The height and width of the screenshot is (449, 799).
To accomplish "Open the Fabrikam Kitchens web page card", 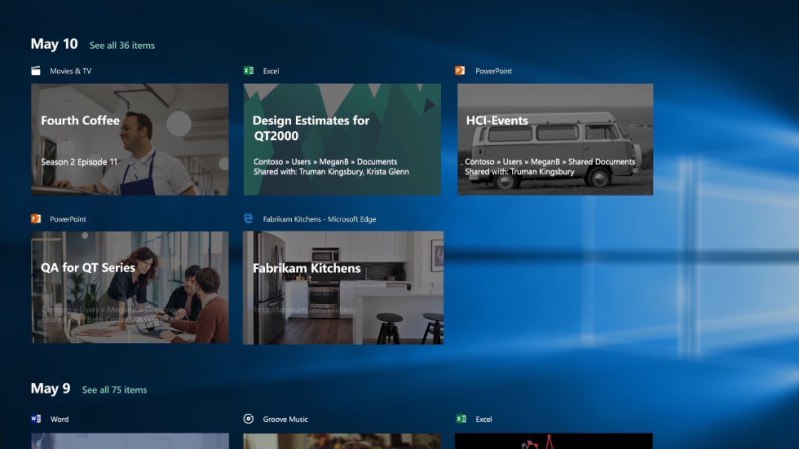I will [x=343, y=288].
